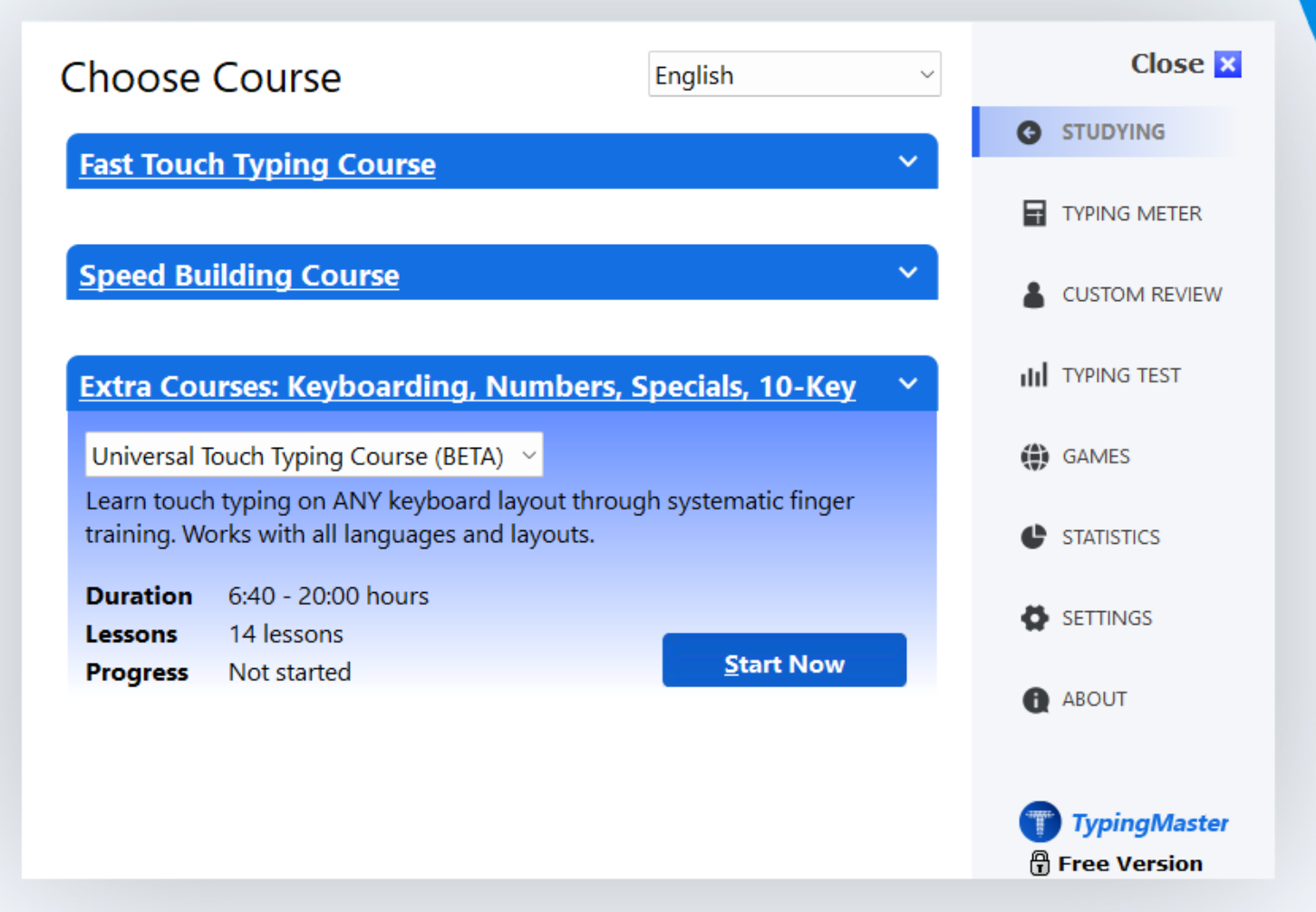The width and height of the screenshot is (1316, 912).
Task: Click the Custom Review person icon
Action: [1034, 294]
